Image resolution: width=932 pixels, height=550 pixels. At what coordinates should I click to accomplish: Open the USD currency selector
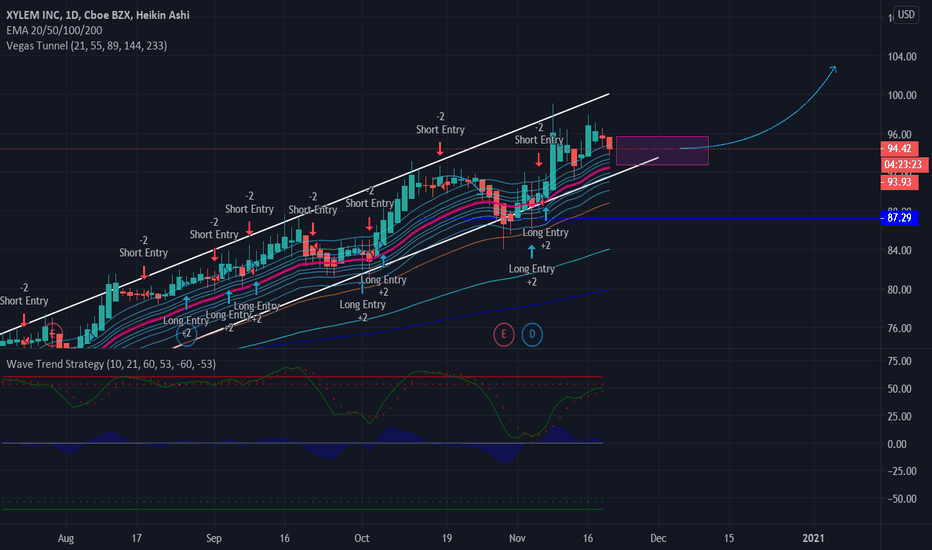click(906, 14)
